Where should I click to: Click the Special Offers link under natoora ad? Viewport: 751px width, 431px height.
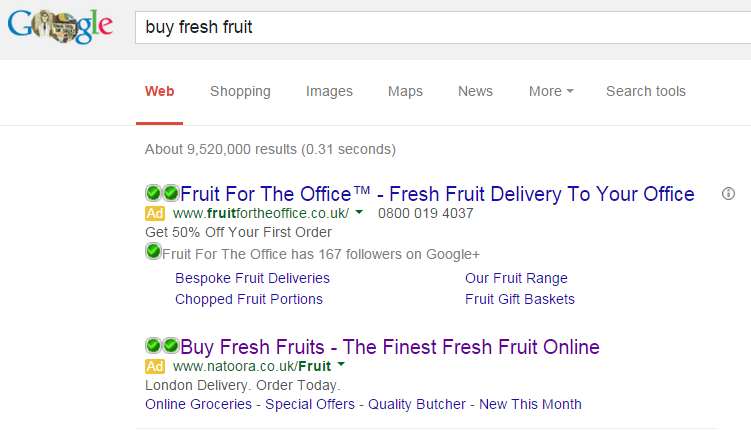point(310,404)
